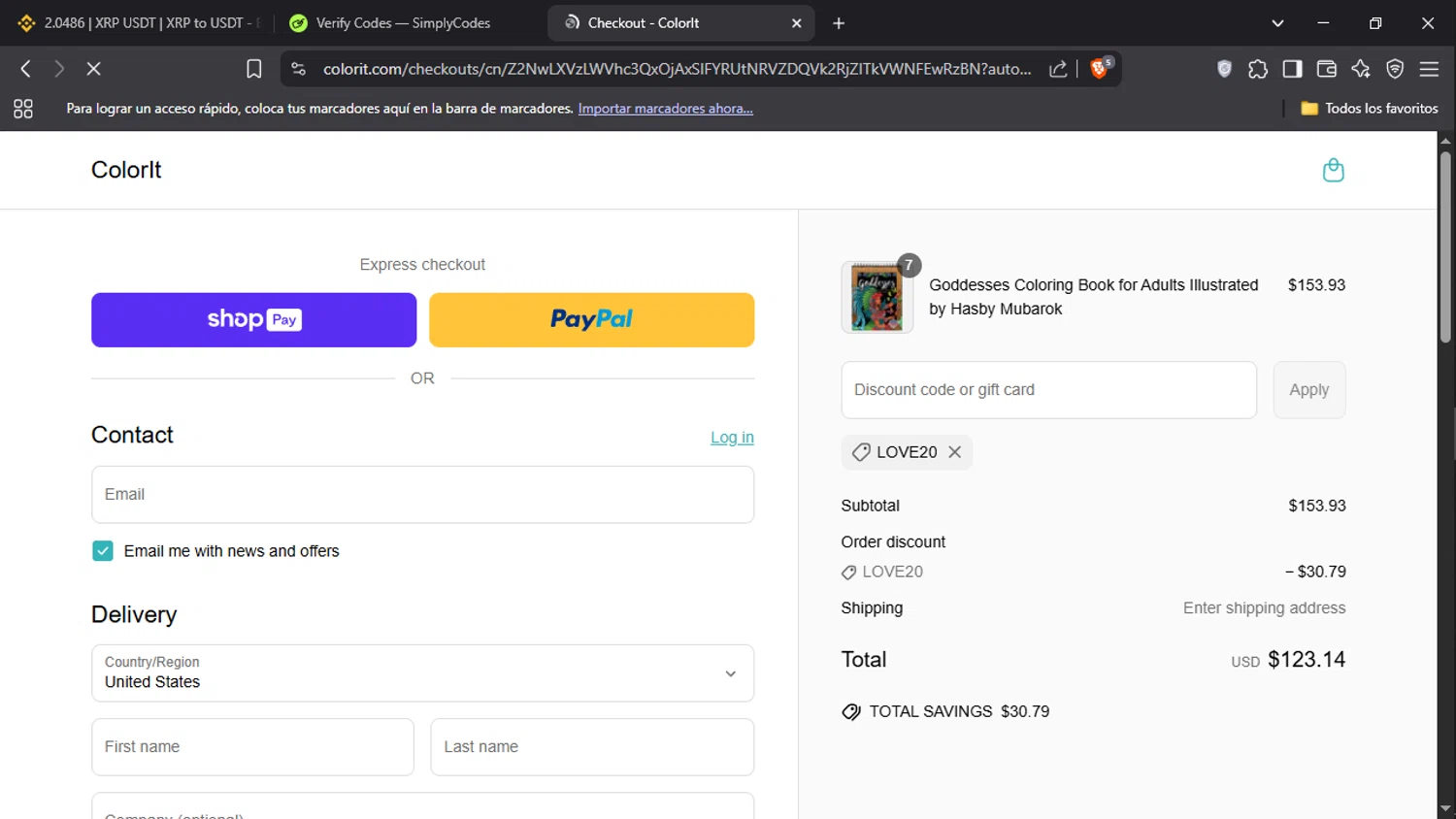
Task: Open the tab groups grid icon
Action: (23, 109)
